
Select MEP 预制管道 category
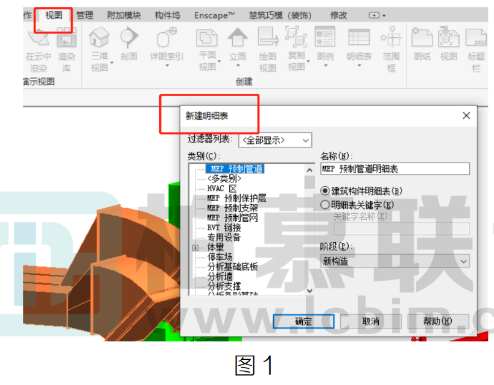tap(235, 169)
